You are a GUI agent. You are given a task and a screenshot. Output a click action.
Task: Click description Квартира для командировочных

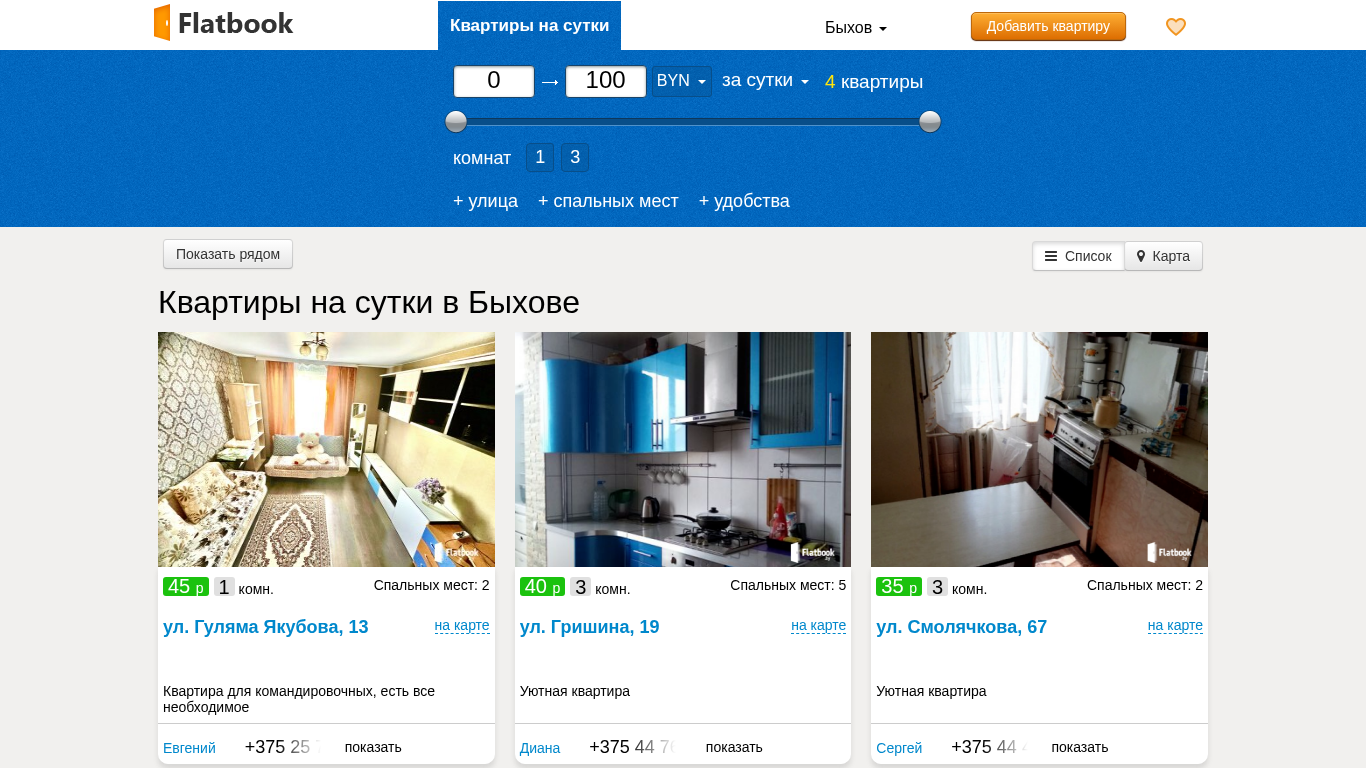(x=299, y=699)
